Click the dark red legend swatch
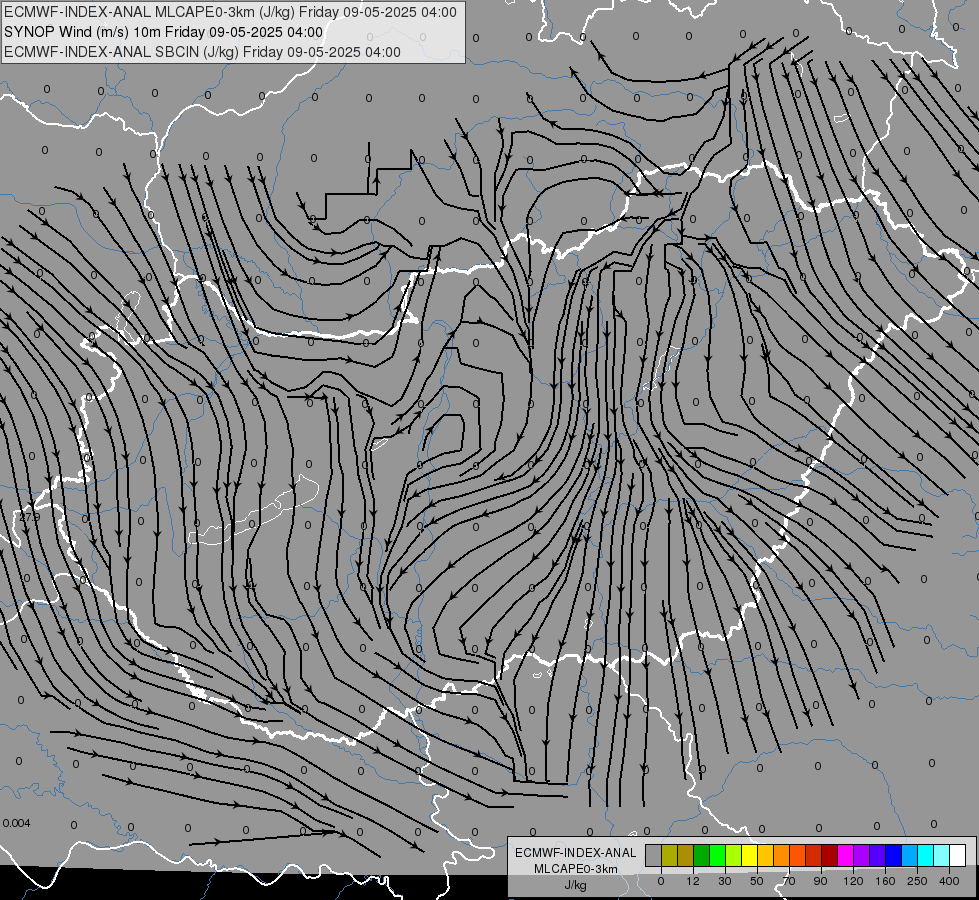Screen dimensions: 979x900 point(829,856)
